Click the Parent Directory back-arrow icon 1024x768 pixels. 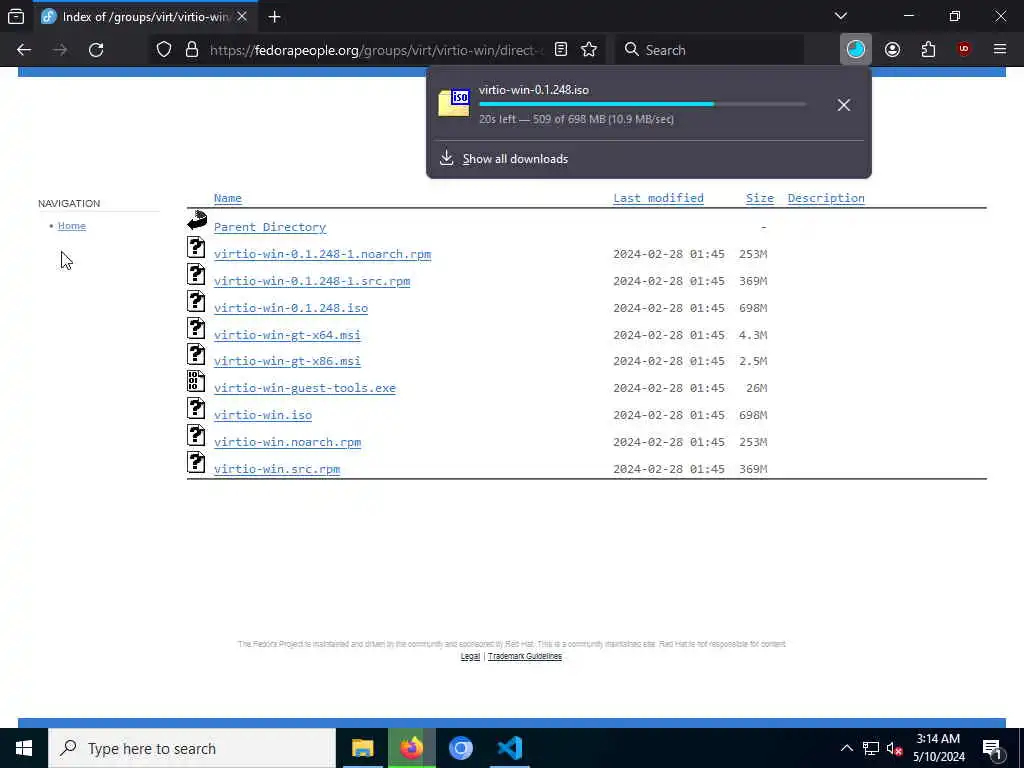(x=197, y=221)
